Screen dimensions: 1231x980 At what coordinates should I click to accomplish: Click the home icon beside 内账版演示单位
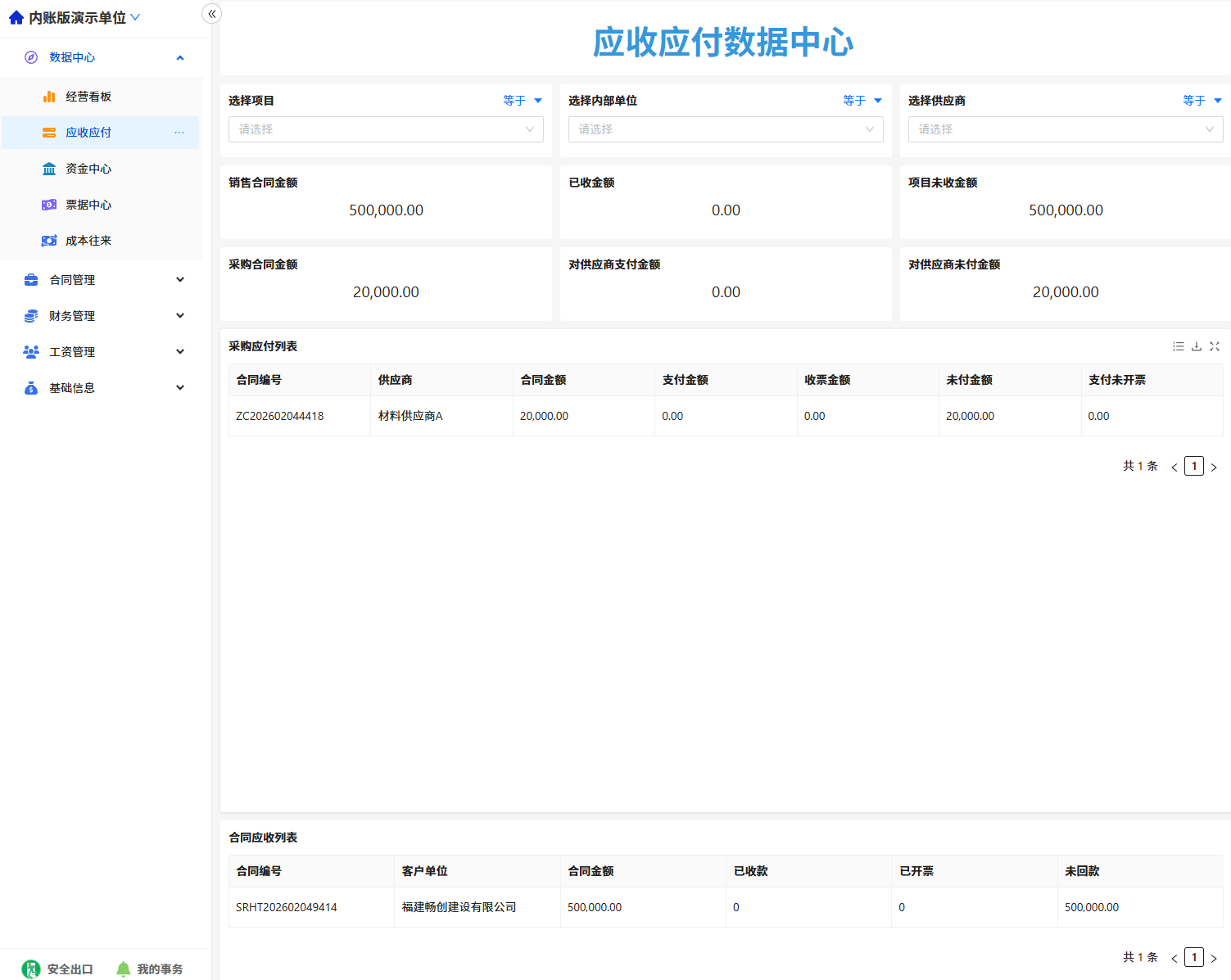pos(16,17)
